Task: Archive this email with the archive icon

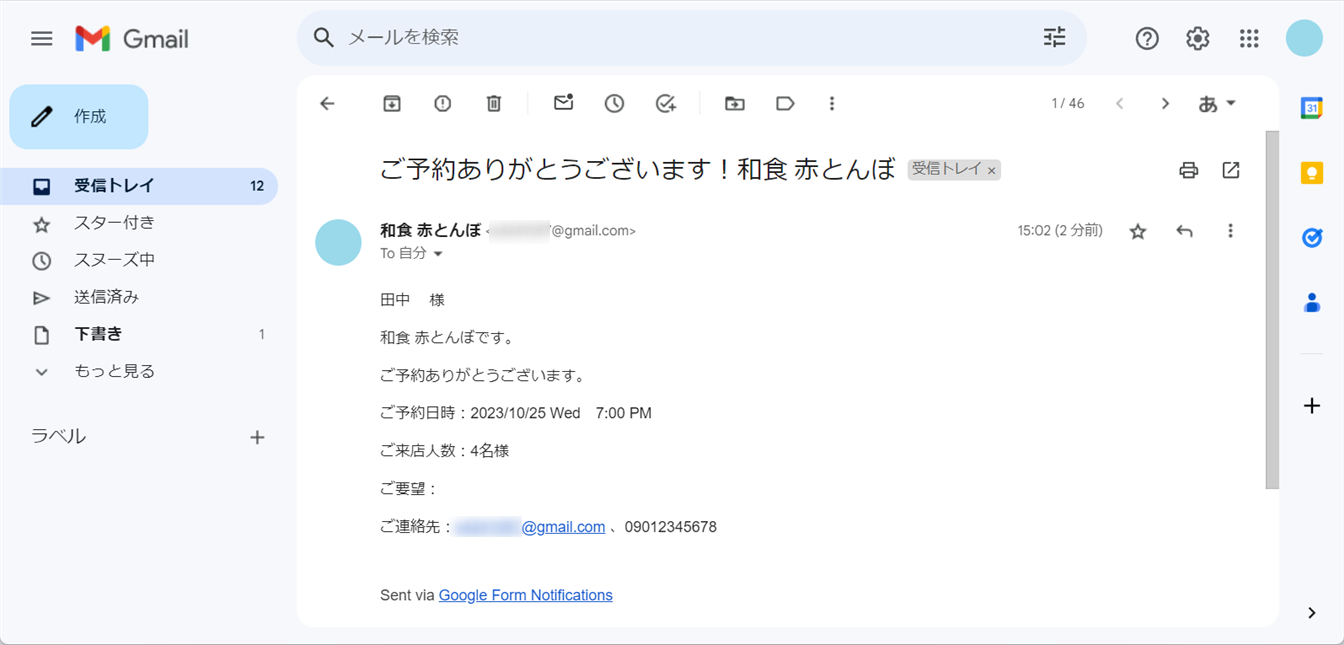Action: pyautogui.click(x=392, y=104)
